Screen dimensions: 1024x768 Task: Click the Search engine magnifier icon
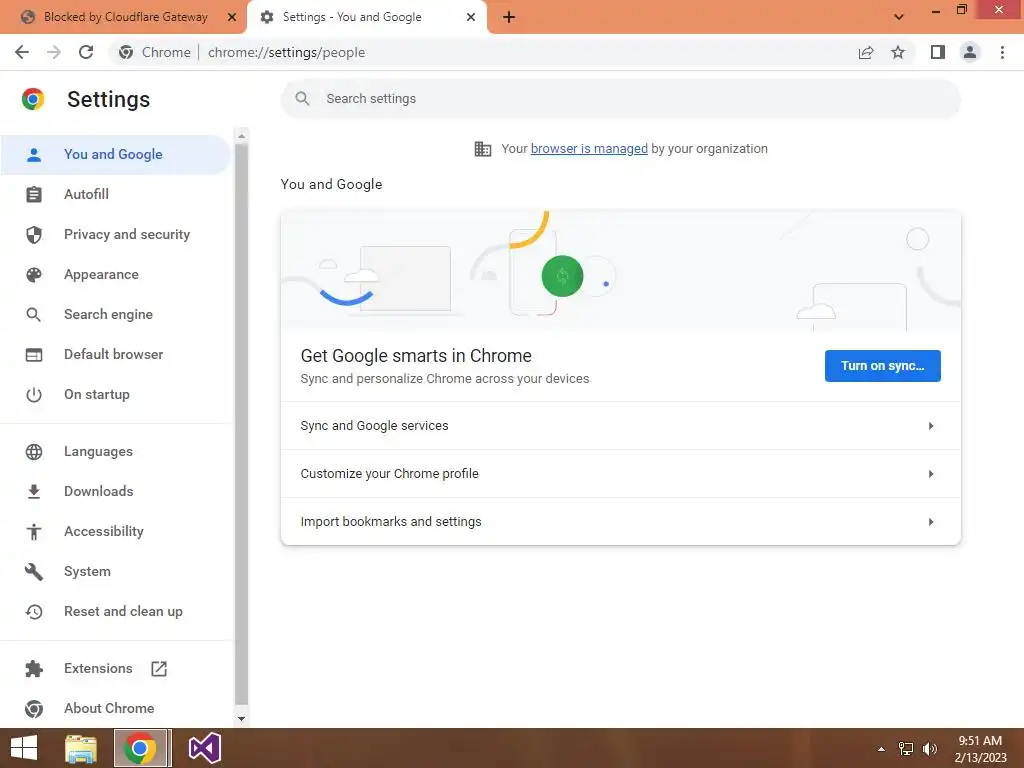(33, 315)
